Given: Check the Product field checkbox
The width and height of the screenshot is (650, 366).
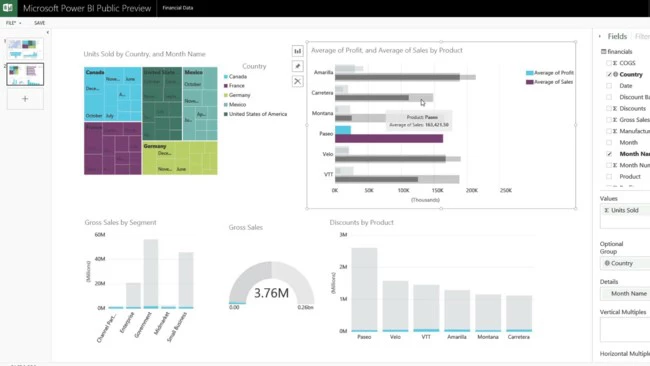Looking at the screenshot, I should coord(609,177).
